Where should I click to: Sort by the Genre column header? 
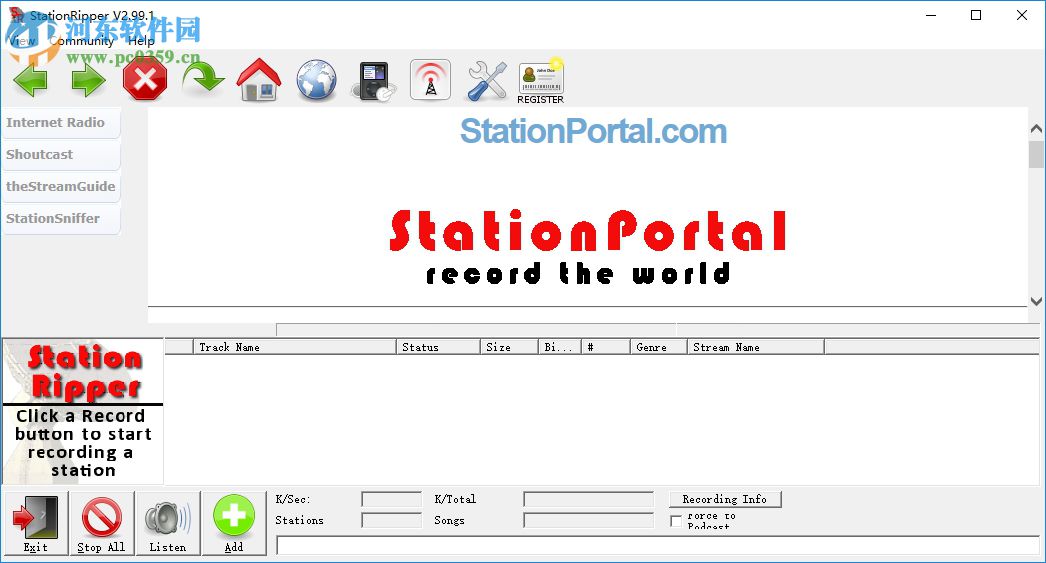(658, 347)
